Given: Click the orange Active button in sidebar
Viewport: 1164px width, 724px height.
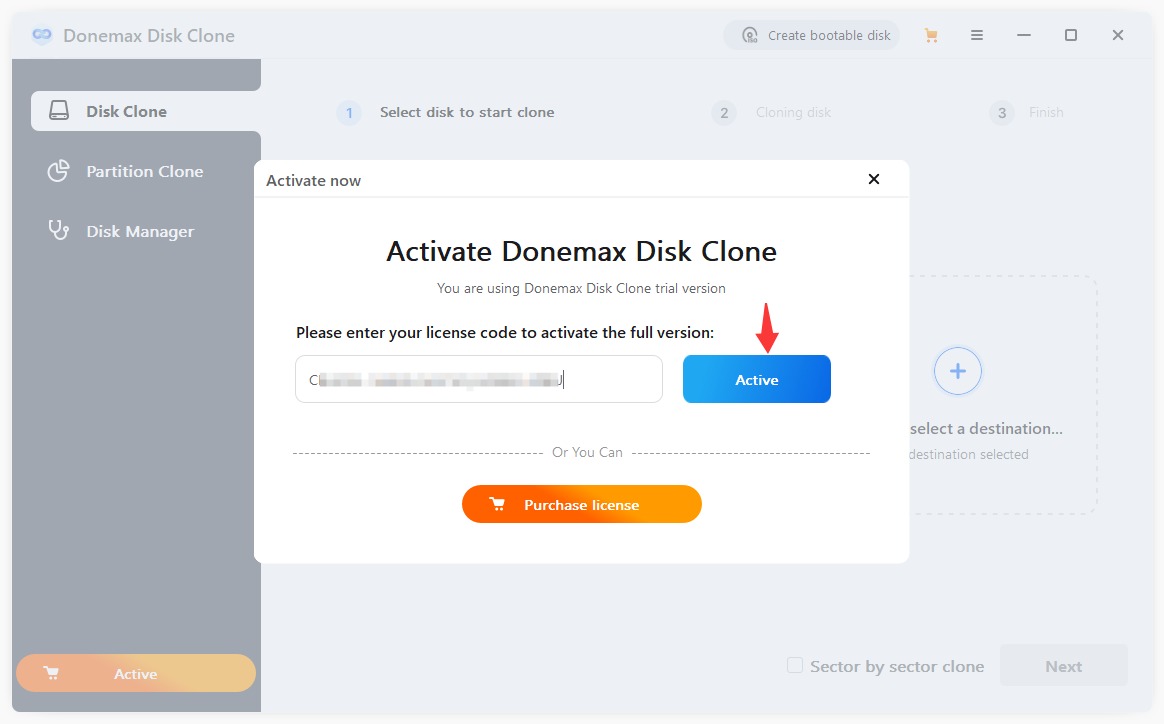Looking at the screenshot, I should tap(136, 674).
